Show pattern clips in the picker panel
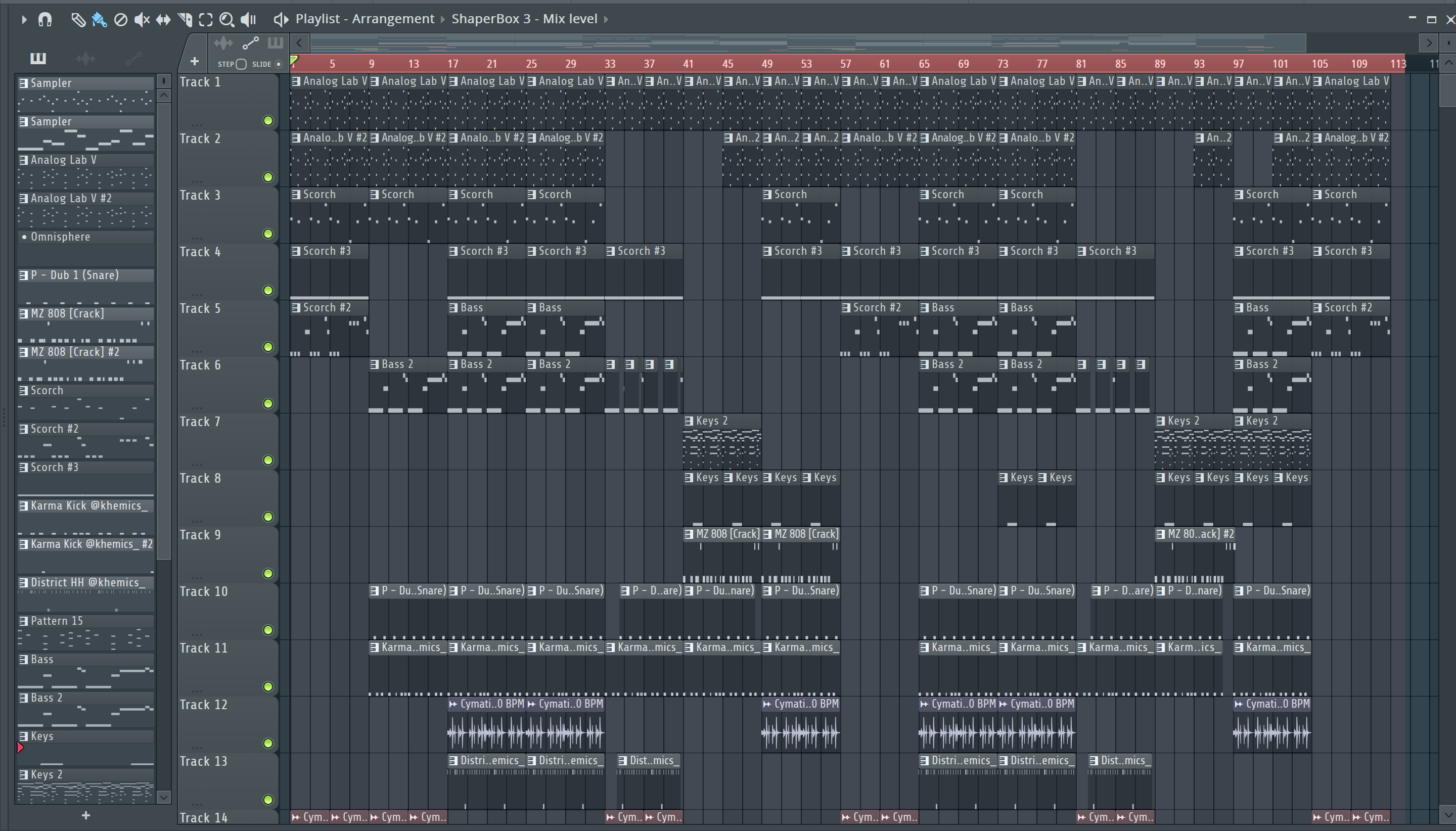Screen dimensions: 1456x831 point(38,58)
